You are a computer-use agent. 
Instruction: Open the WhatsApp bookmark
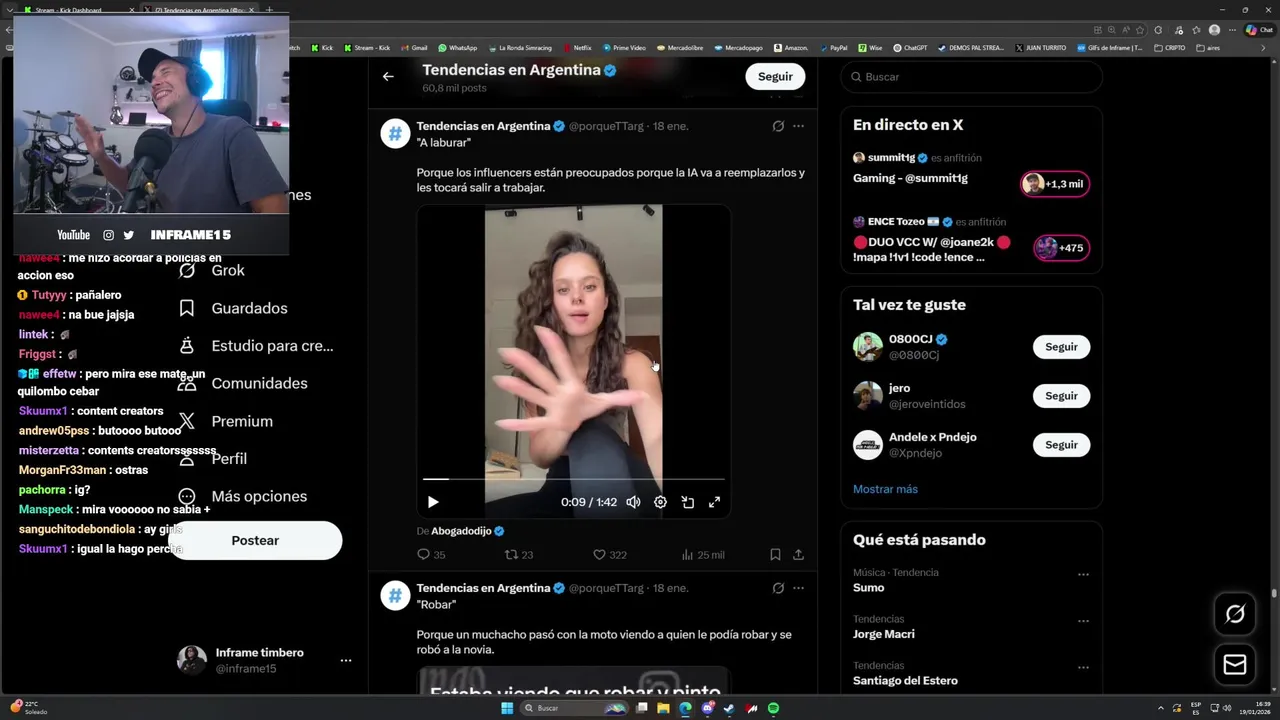pos(458,48)
